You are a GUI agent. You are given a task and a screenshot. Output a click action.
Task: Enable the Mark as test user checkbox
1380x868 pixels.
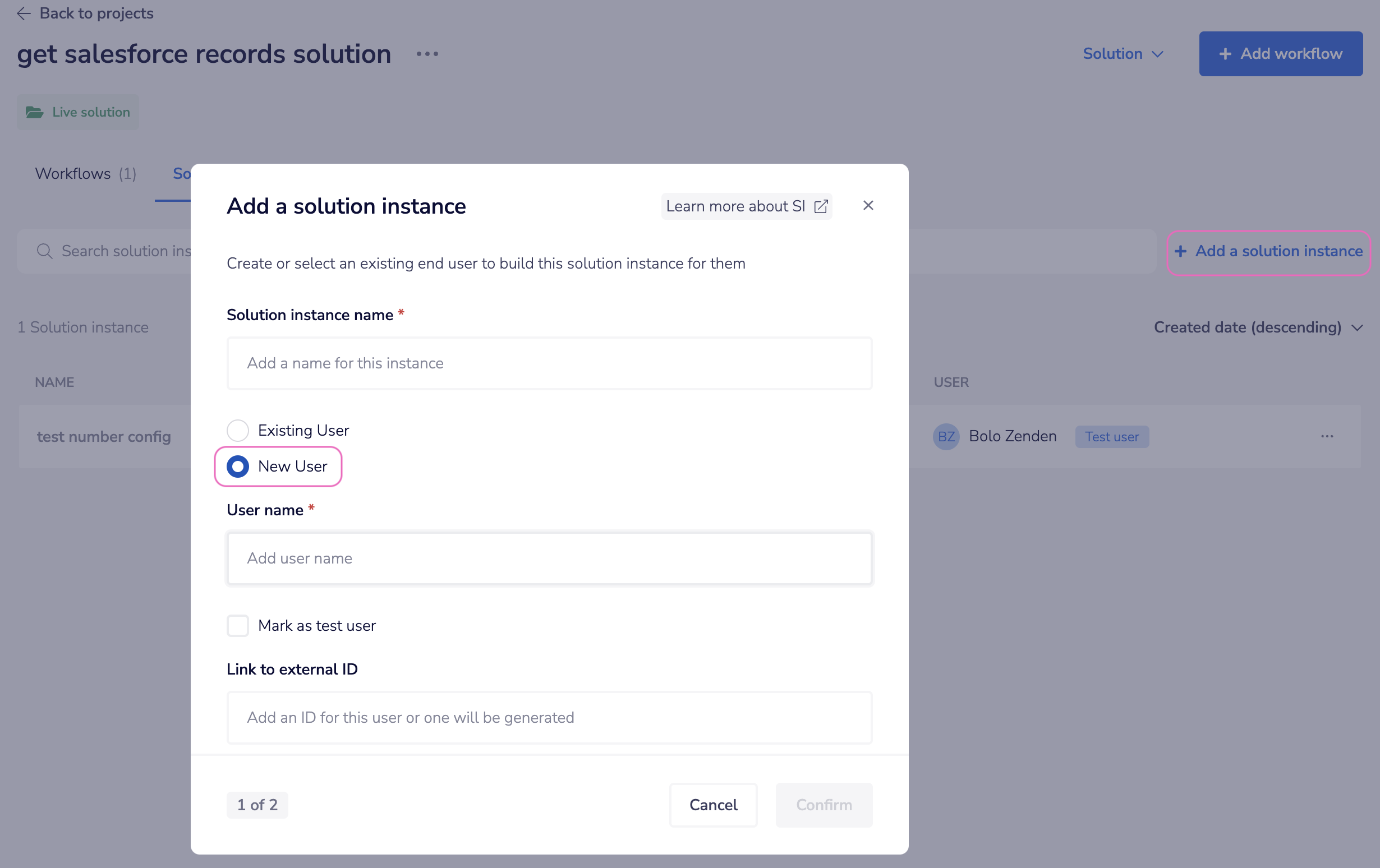pyautogui.click(x=237, y=625)
